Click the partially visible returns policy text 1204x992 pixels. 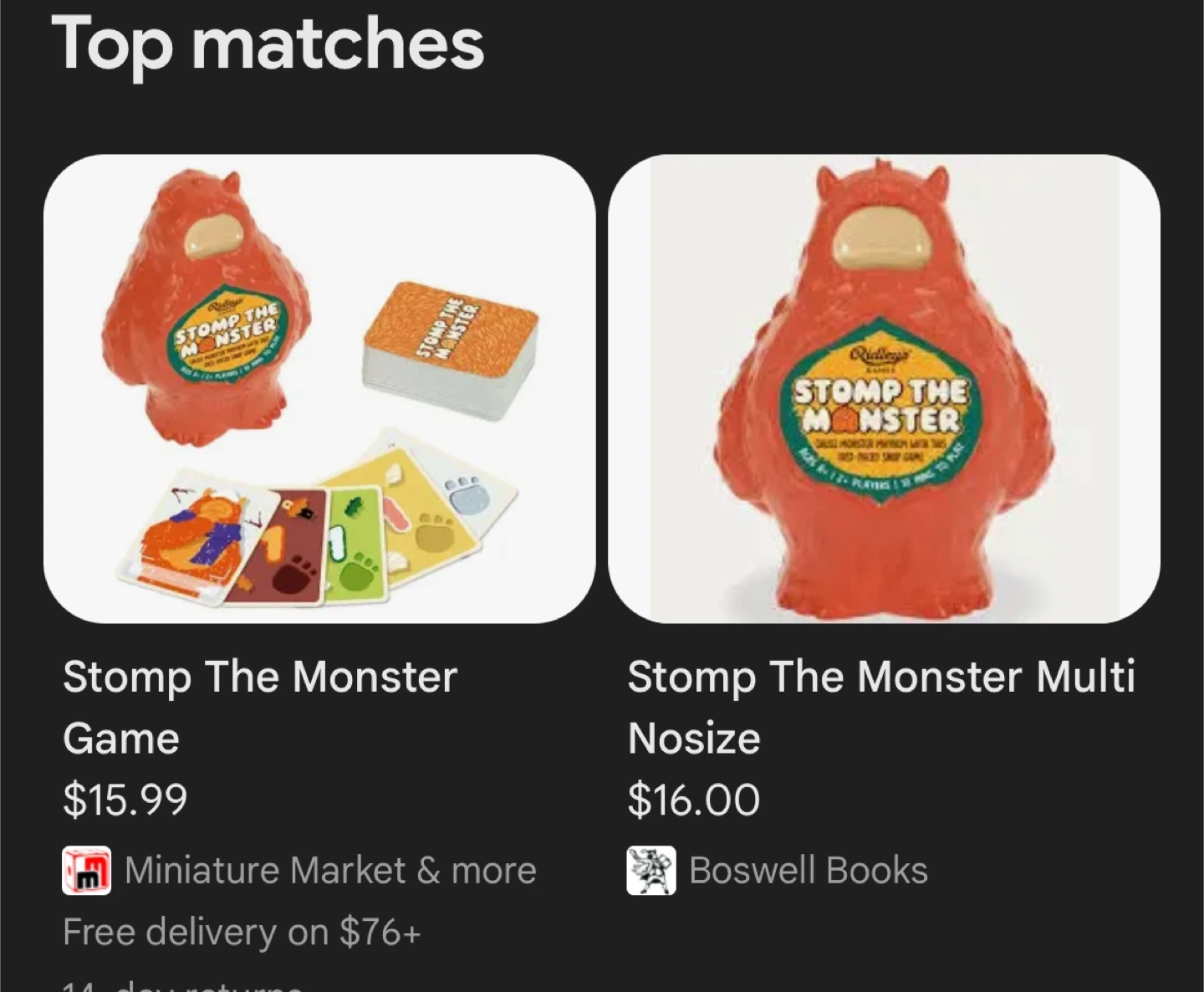182,985
